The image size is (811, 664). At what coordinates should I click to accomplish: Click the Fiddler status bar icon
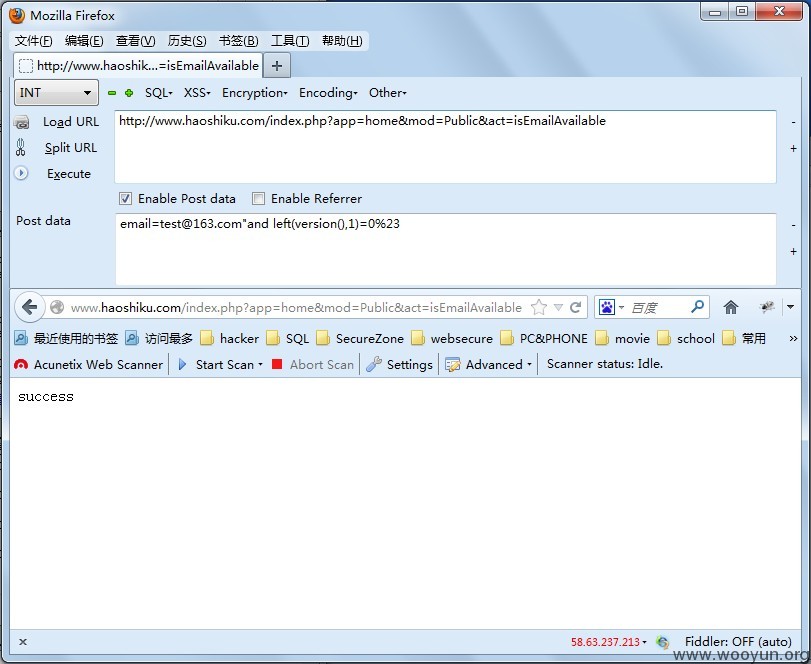[x=663, y=642]
